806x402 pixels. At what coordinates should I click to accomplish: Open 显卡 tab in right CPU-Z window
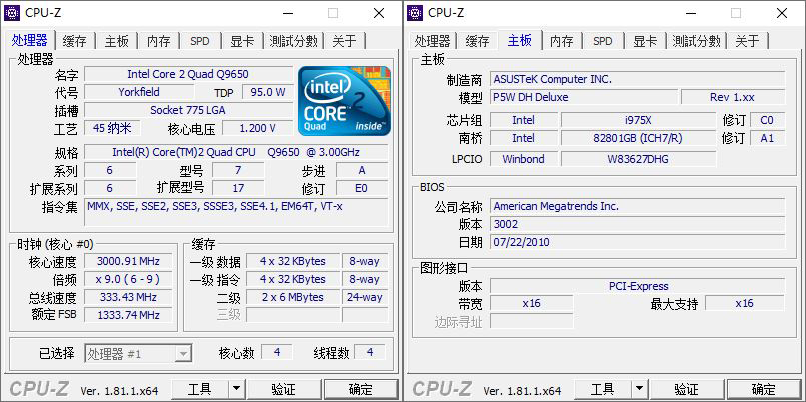[645, 41]
